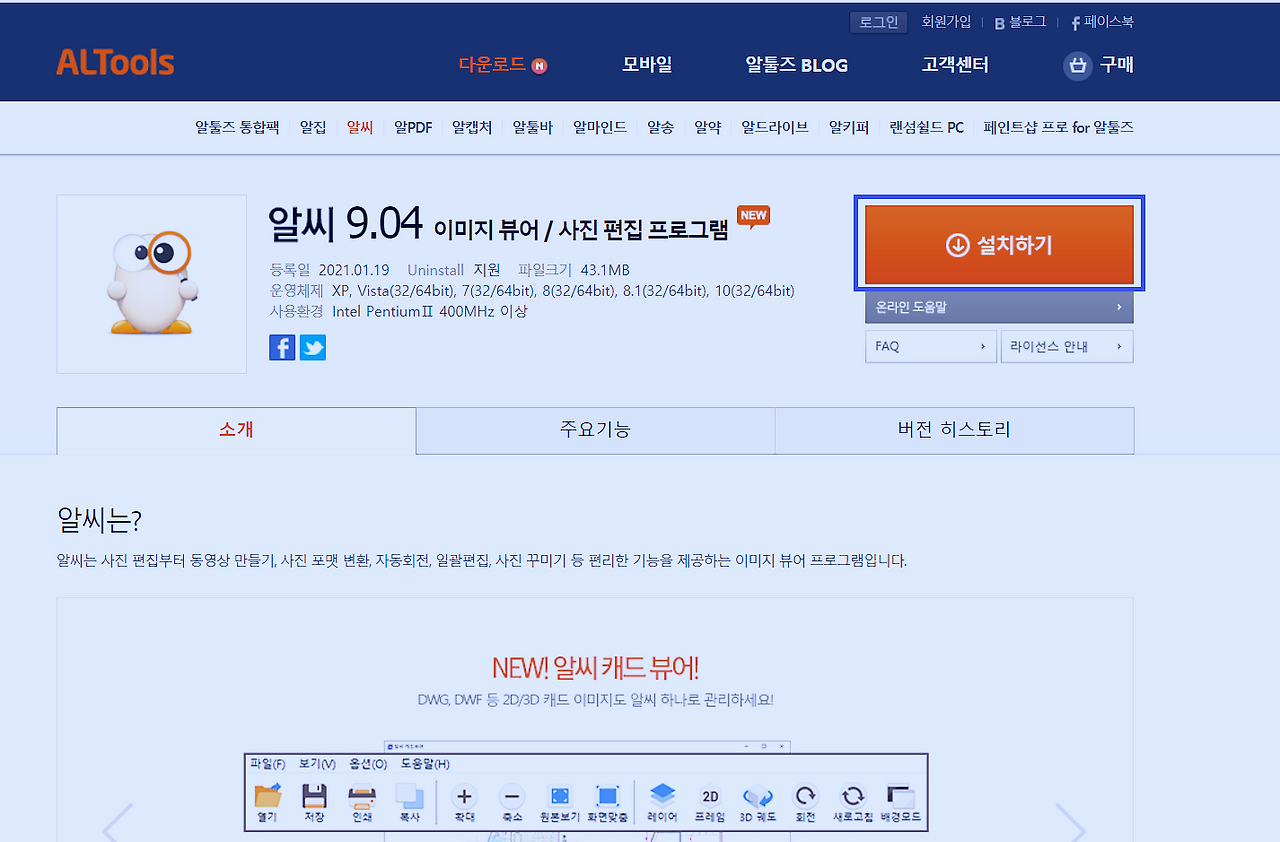This screenshot has width=1280, height=842.
Task: Select 알씨 in product bar
Action: tap(360, 128)
